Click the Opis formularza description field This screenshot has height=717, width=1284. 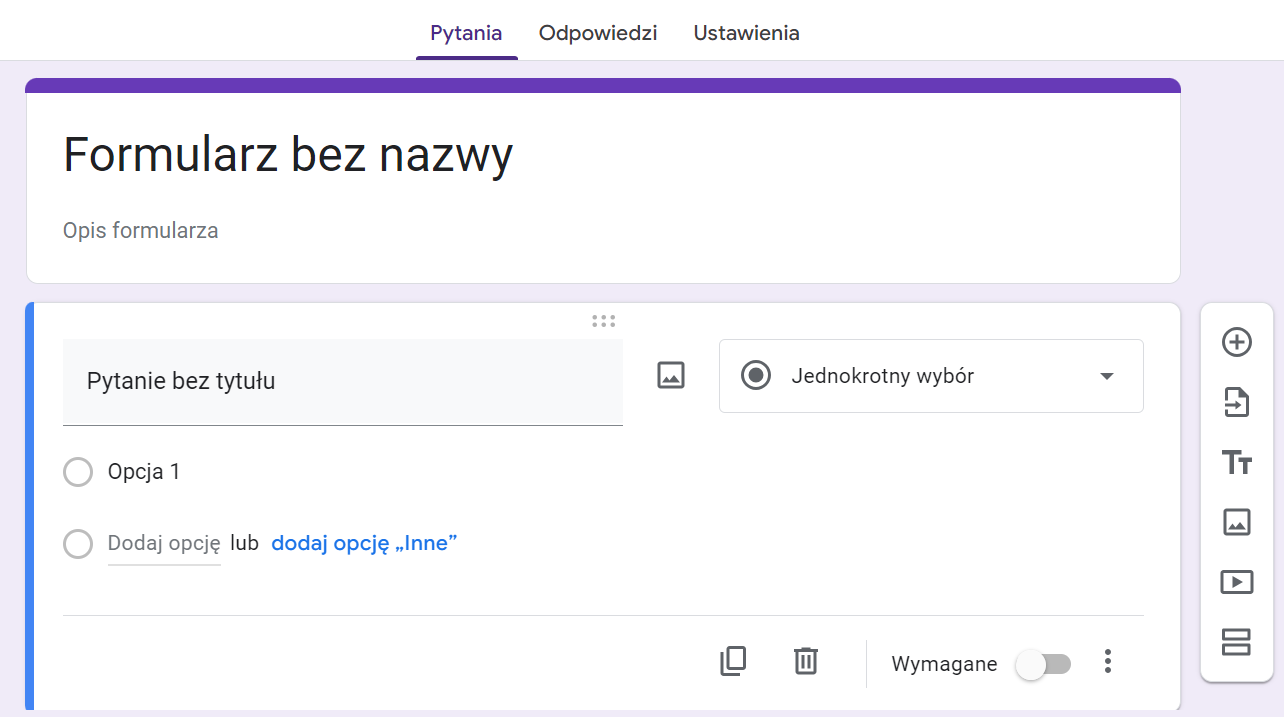point(141,231)
